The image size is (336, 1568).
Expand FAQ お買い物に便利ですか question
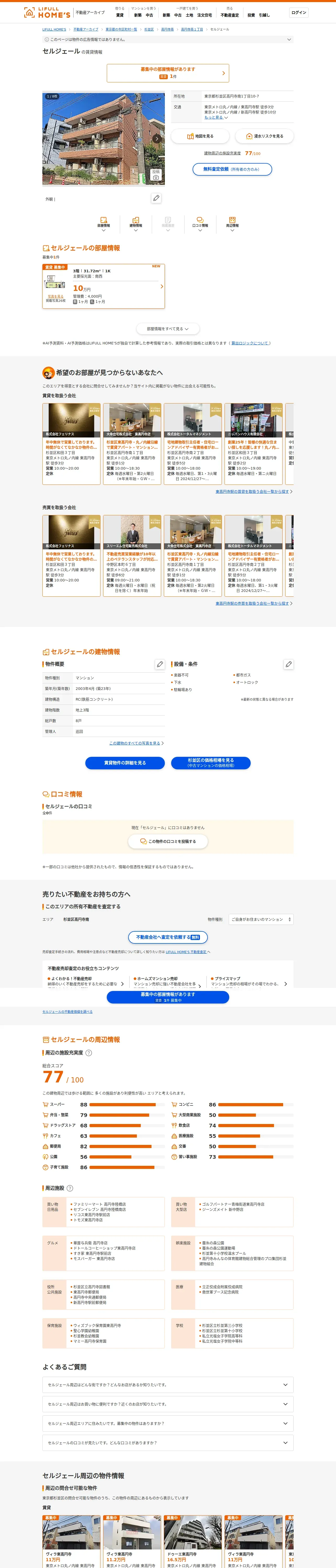(168, 1404)
